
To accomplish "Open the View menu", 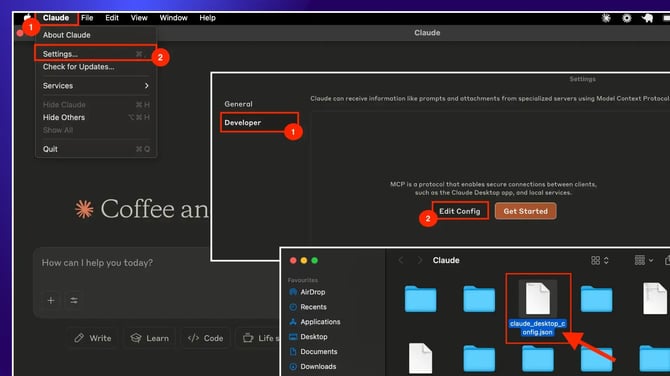I will pos(139,18).
